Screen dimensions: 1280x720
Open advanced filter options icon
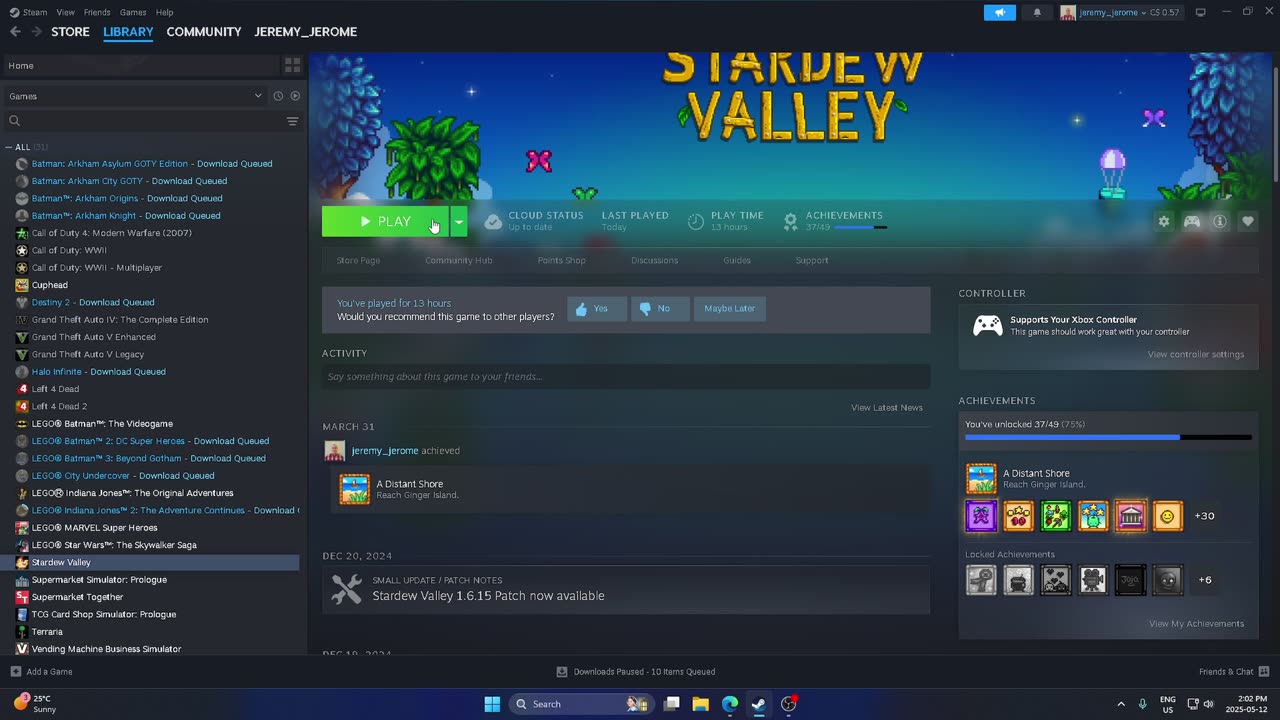(x=293, y=121)
